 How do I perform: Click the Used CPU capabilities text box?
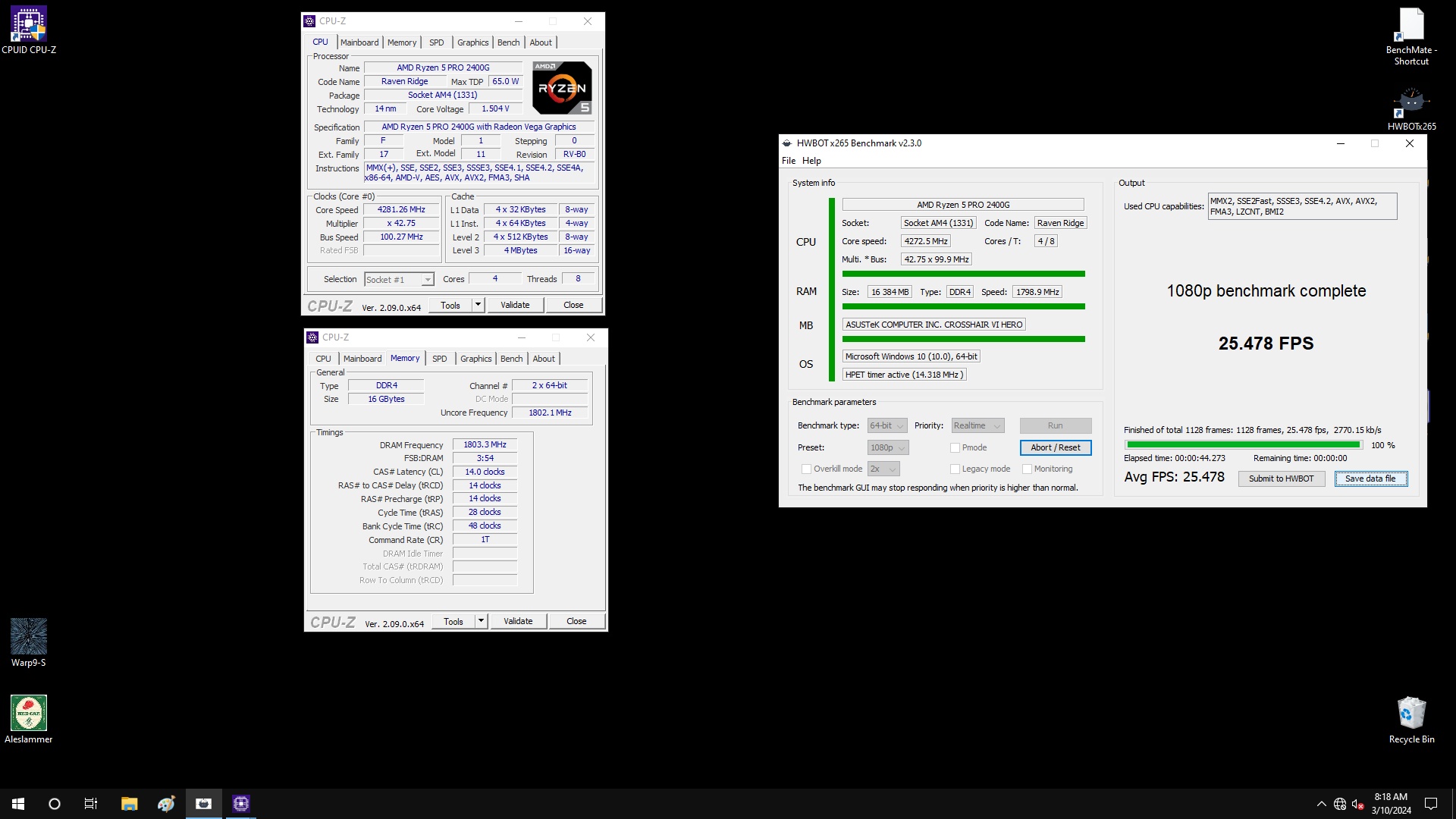click(1302, 206)
